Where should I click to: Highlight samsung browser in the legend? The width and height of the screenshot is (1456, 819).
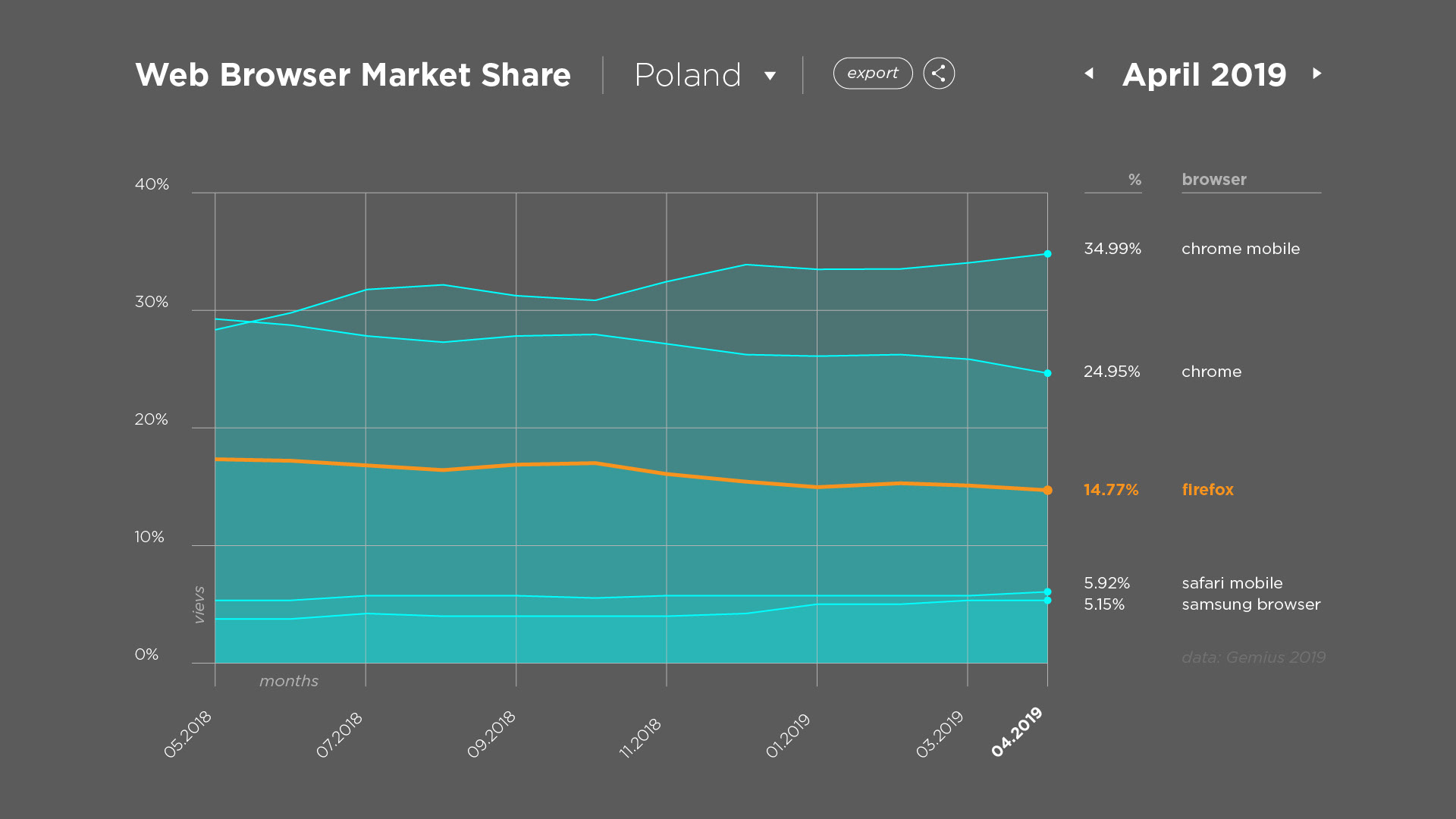tap(1250, 604)
